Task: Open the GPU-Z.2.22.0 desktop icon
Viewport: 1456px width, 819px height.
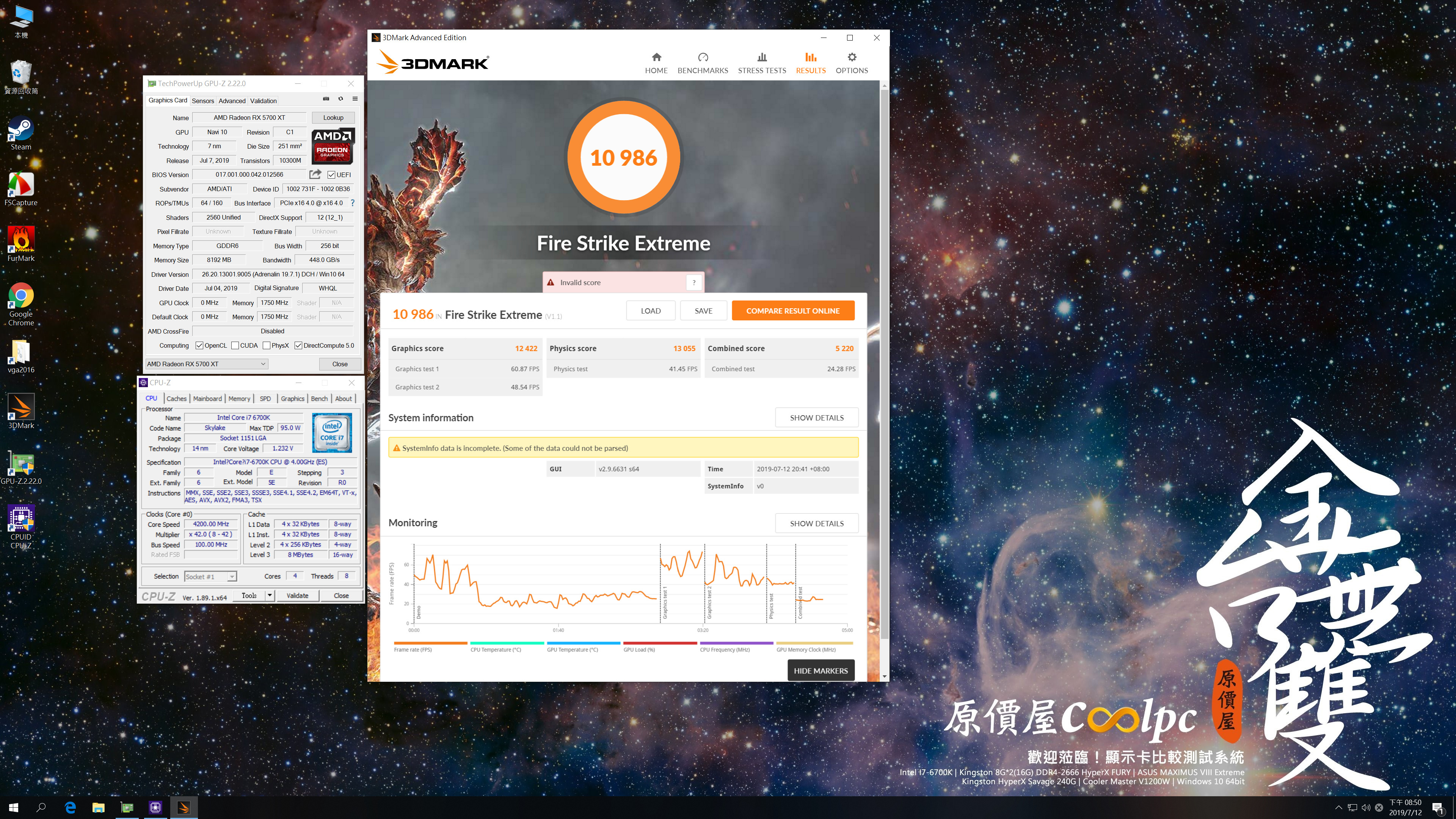Action: 21,468
